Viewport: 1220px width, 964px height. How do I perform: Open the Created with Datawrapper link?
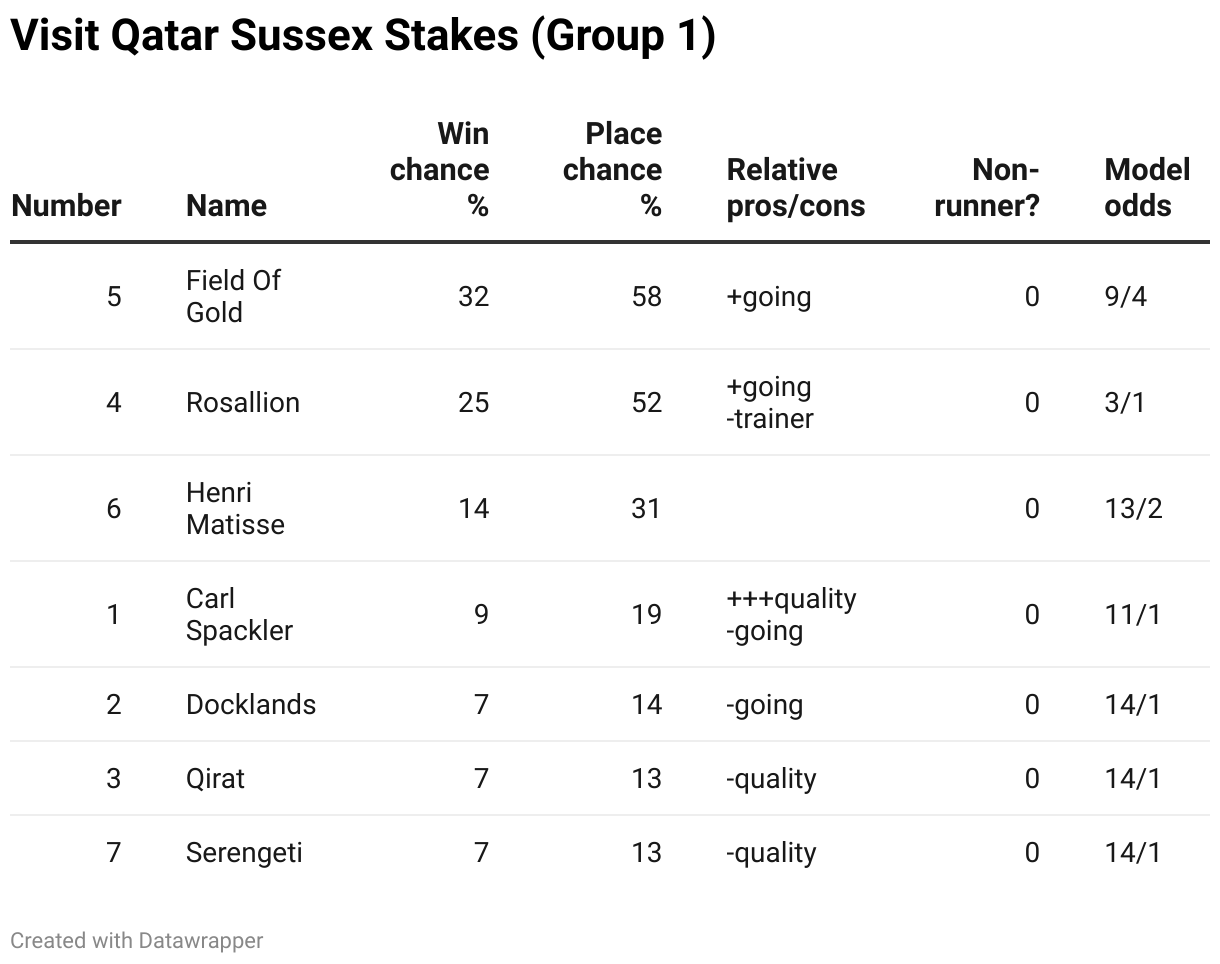(x=137, y=941)
